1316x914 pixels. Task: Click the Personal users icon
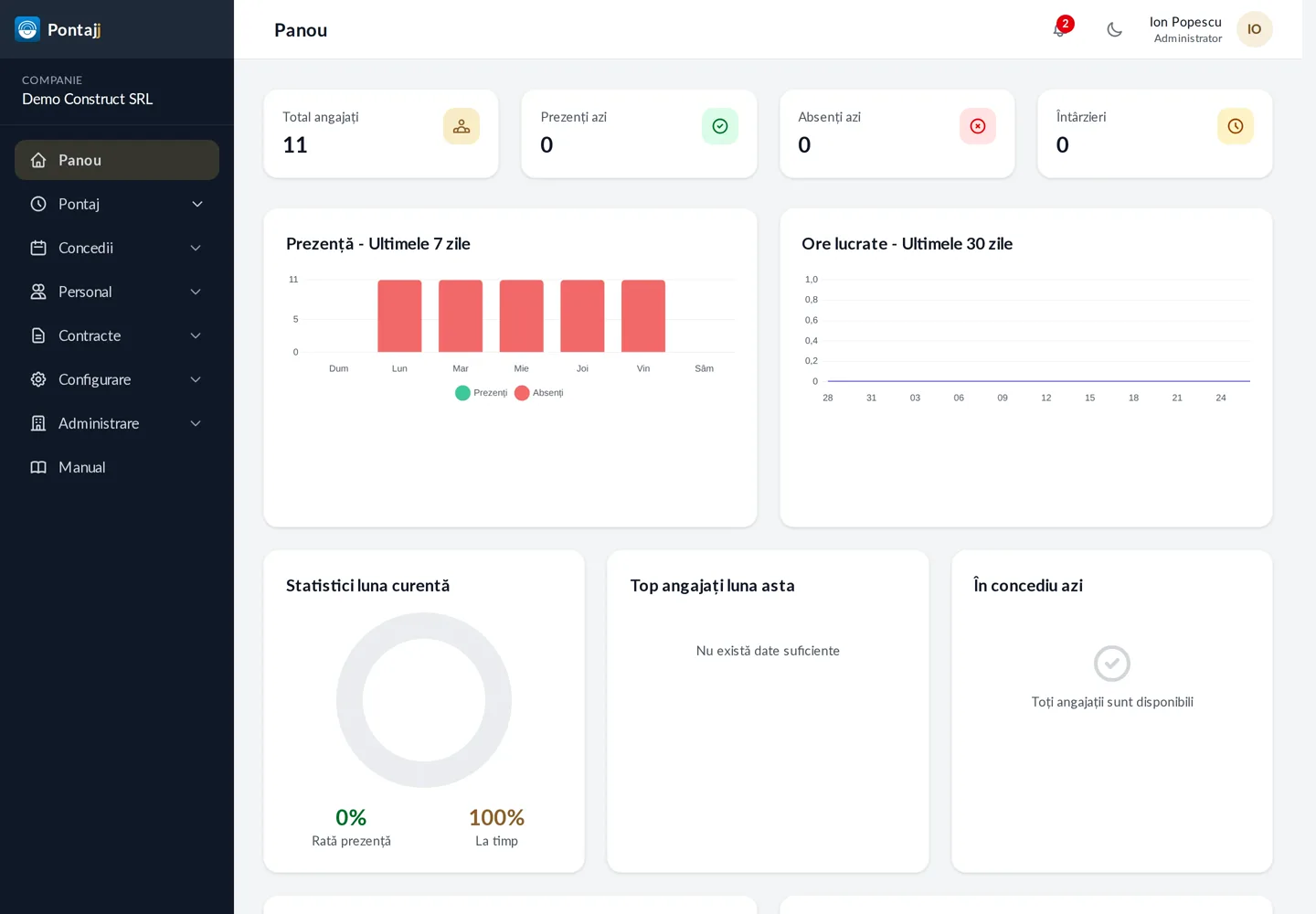(x=38, y=292)
